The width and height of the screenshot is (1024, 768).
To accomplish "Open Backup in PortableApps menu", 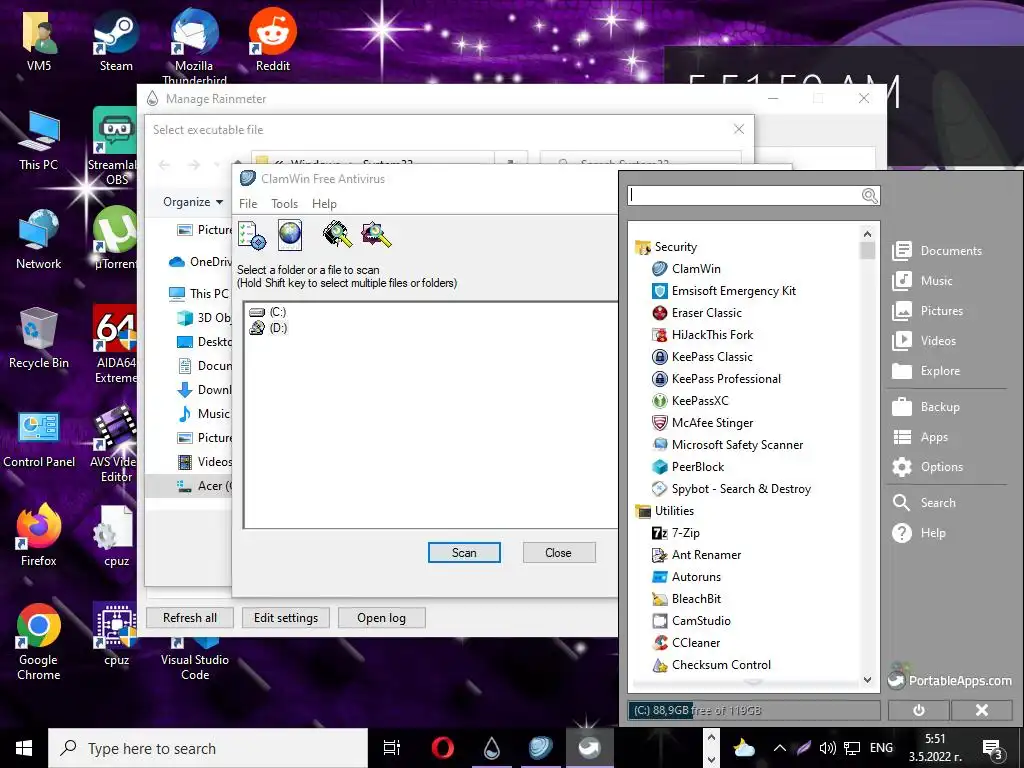I will pyautogui.click(x=926, y=407).
